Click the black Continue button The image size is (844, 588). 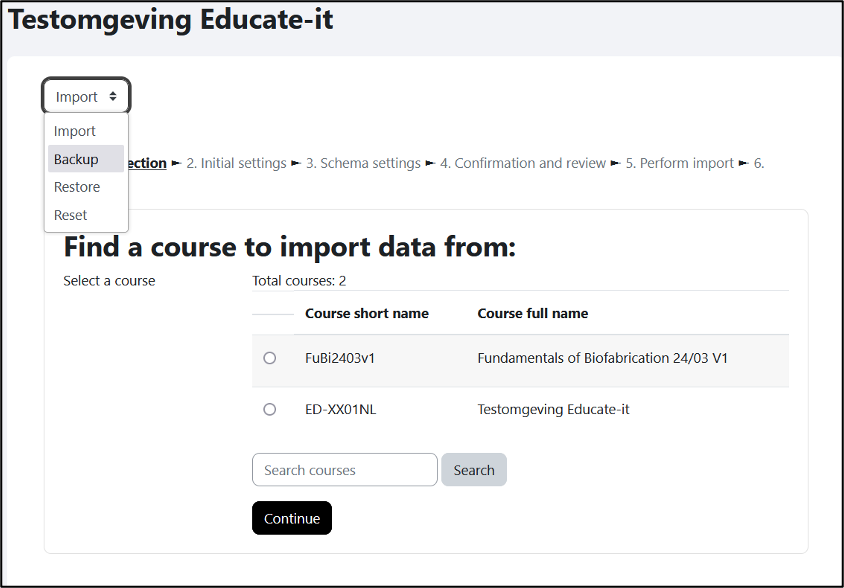292,518
